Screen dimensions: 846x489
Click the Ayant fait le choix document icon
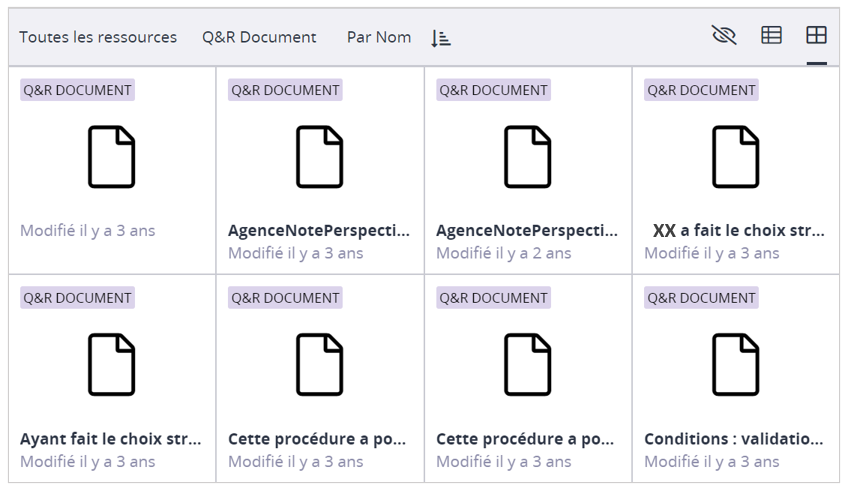112,365
